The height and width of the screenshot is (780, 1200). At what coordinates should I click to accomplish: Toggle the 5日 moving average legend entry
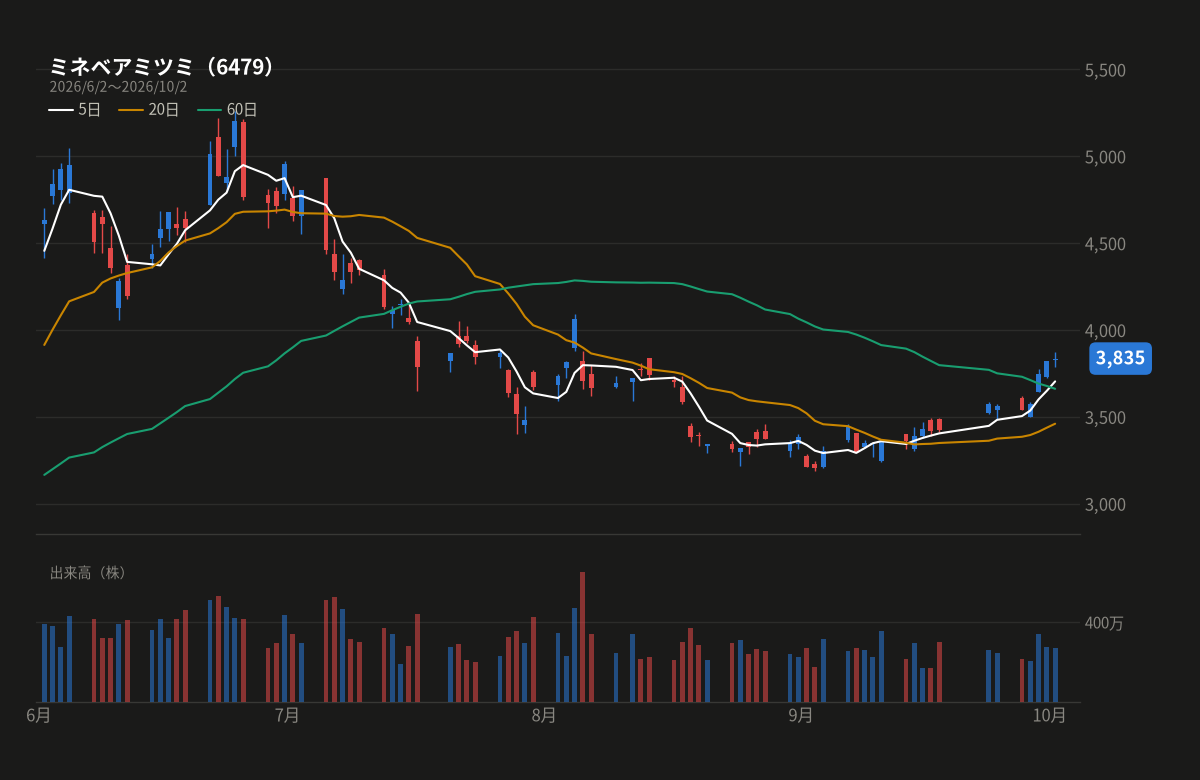75,109
